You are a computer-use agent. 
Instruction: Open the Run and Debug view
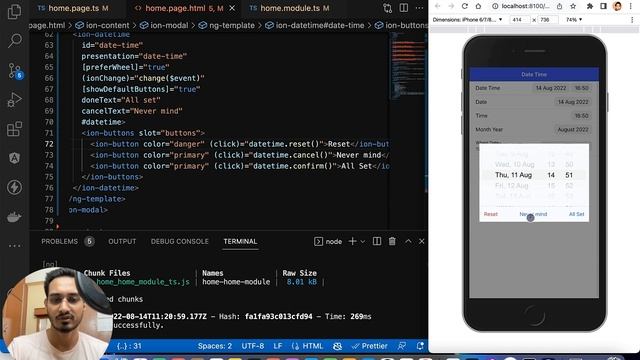14,100
